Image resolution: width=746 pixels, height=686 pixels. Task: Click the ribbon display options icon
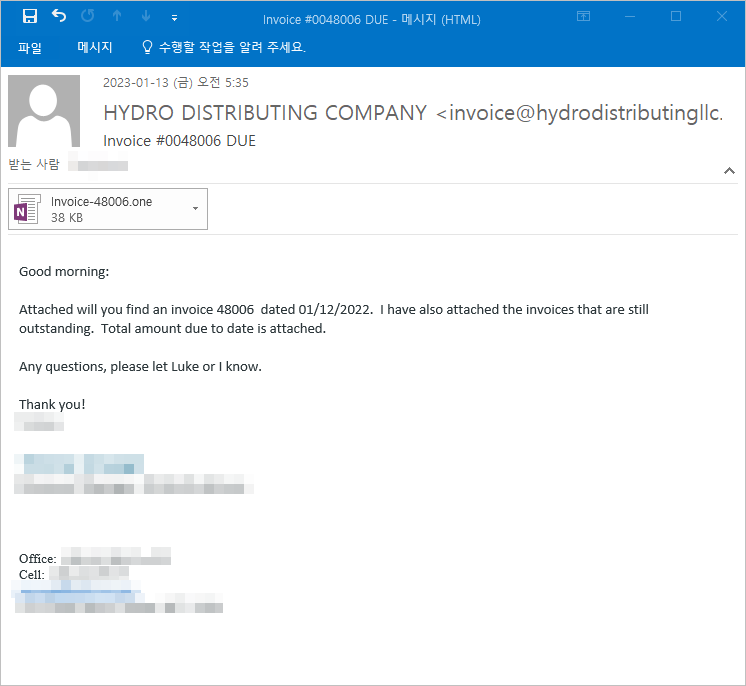point(583,17)
